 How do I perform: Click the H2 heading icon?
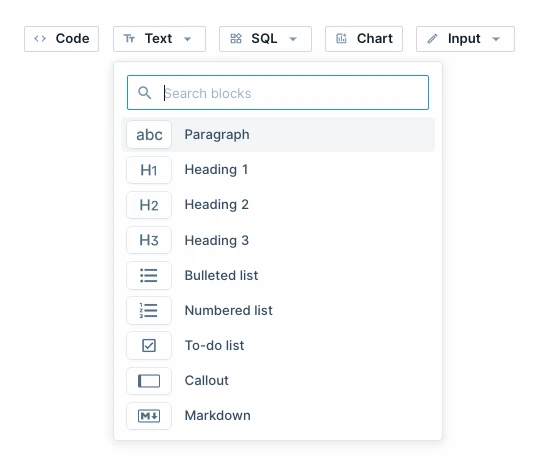click(149, 205)
